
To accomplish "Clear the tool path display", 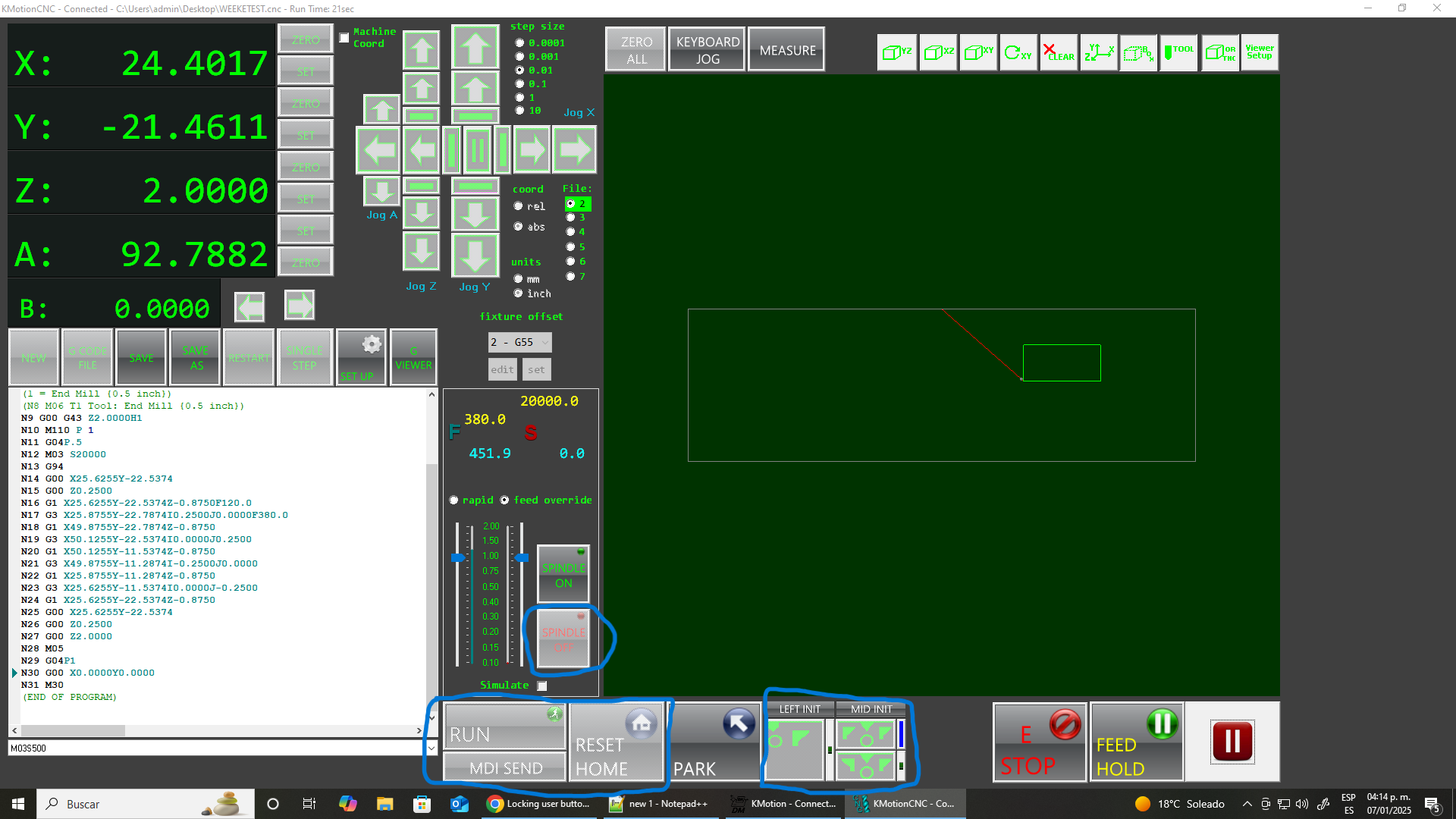I will tap(1059, 52).
